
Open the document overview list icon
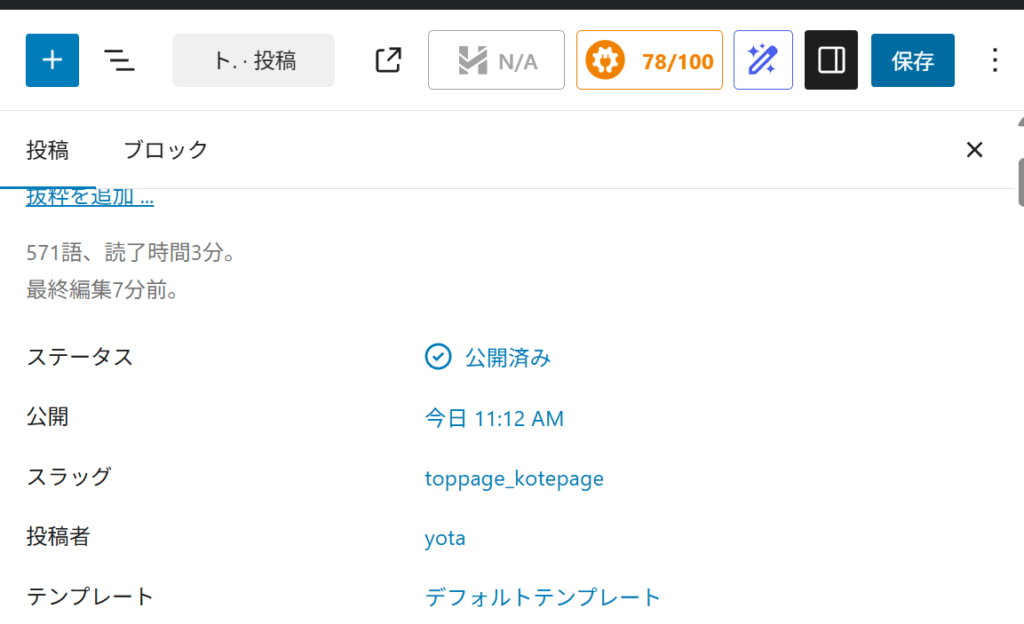coord(120,60)
